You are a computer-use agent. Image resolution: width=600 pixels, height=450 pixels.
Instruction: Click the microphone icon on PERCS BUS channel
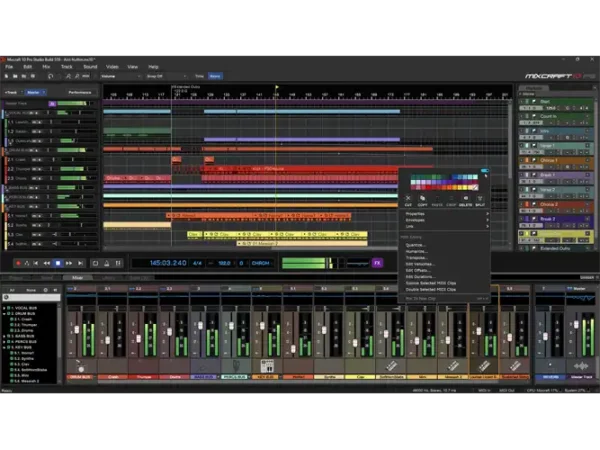pyautogui.click(x=236, y=366)
